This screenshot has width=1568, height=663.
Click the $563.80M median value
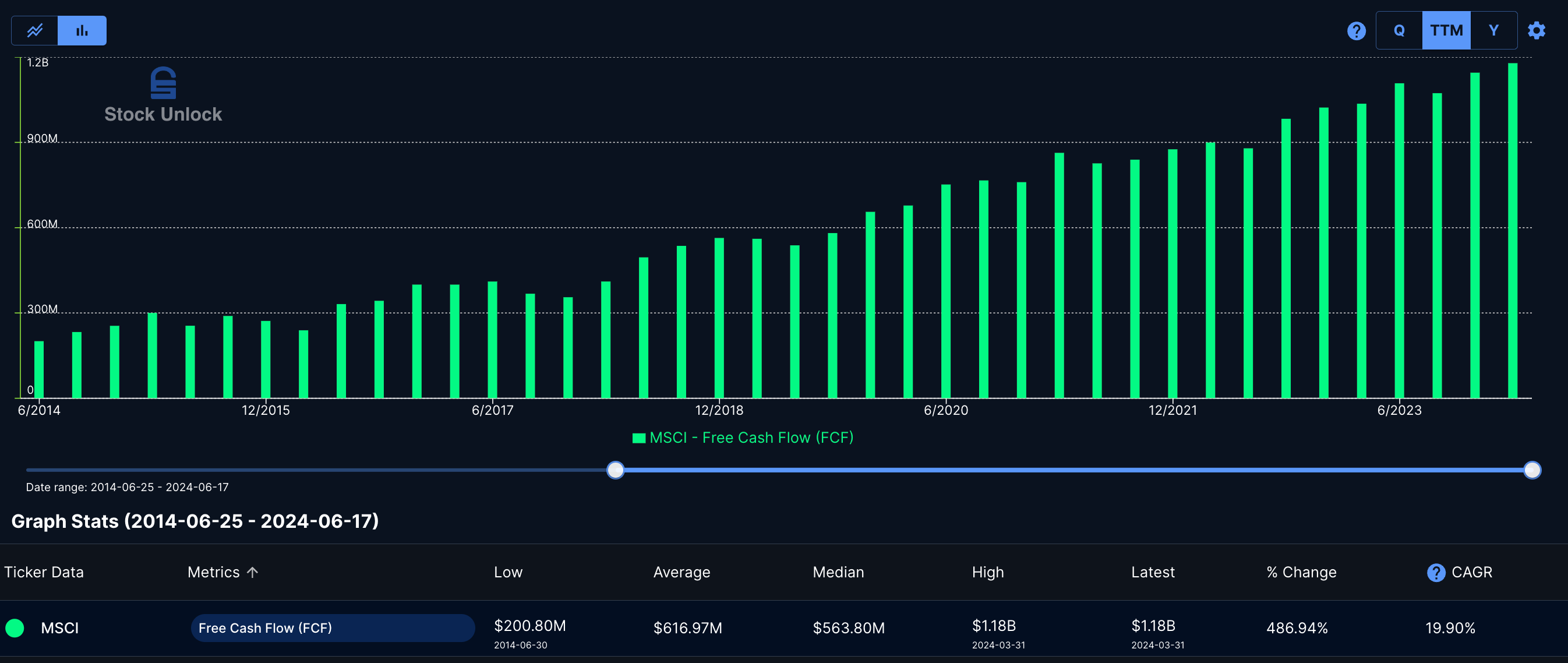coord(849,627)
